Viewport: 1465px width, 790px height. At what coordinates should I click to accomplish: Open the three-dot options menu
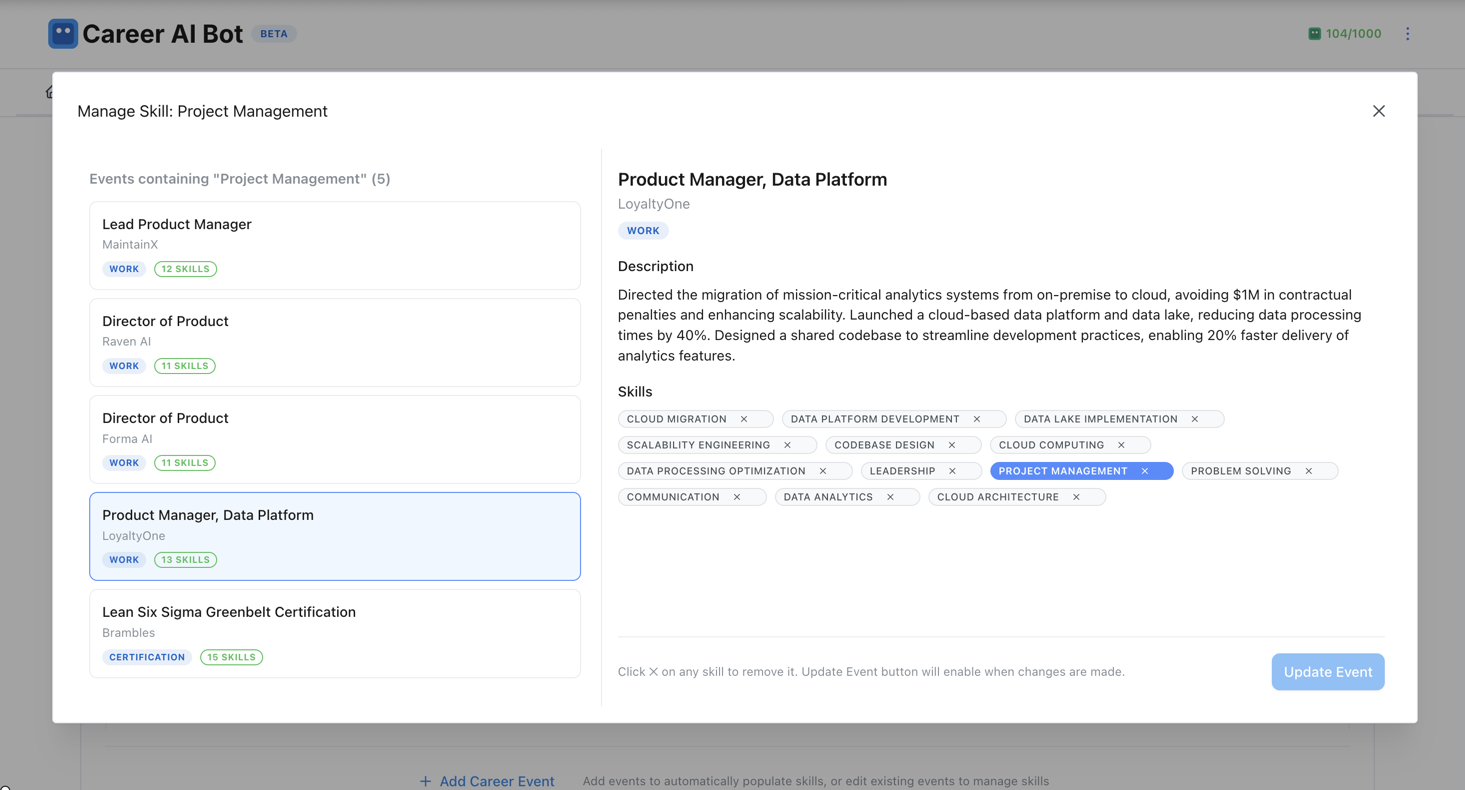tap(1408, 34)
